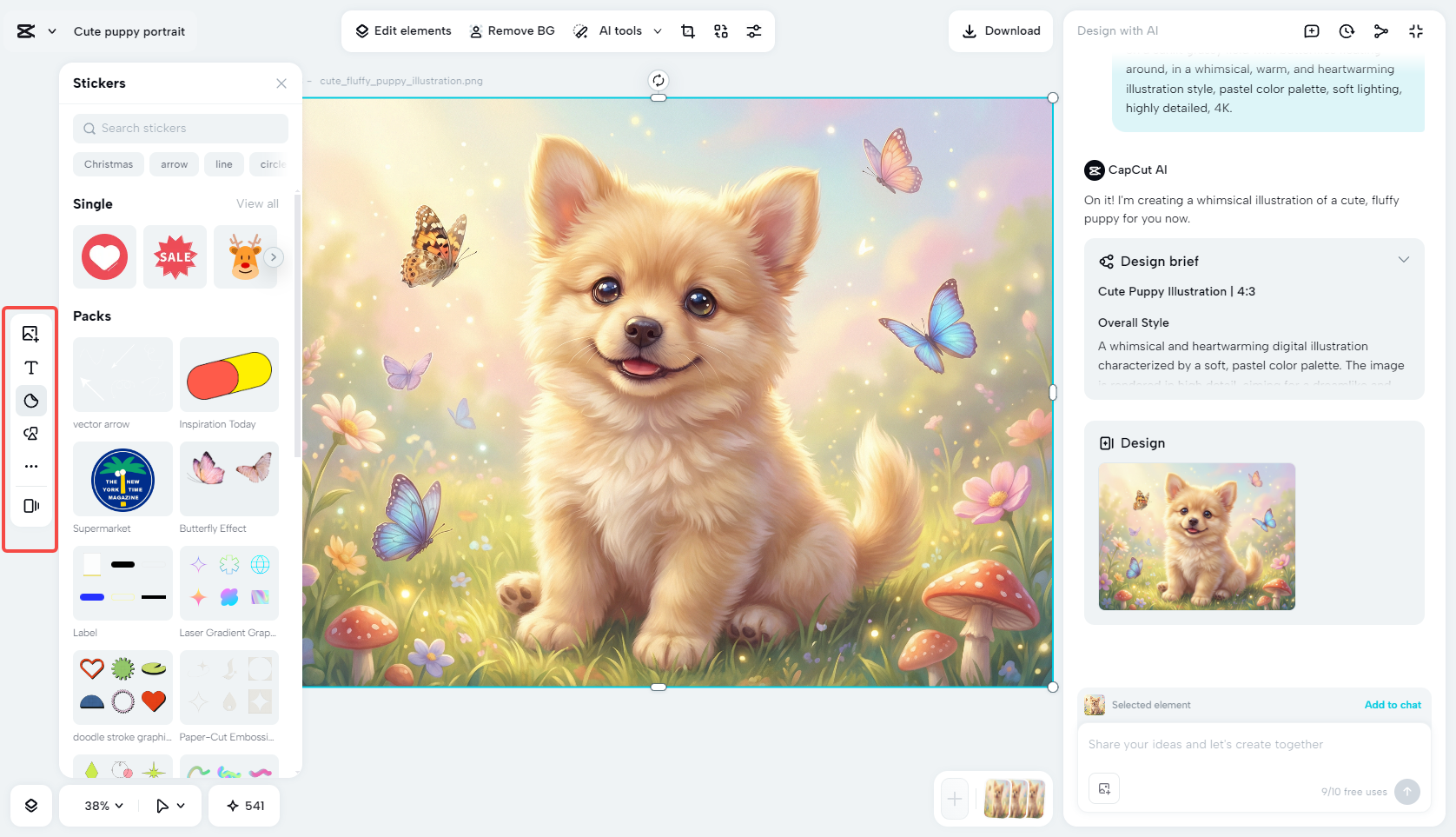This screenshot has height=837, width=1456.
Task: Open the Paper-Cut Embossing pack
Action: point(229,688)
